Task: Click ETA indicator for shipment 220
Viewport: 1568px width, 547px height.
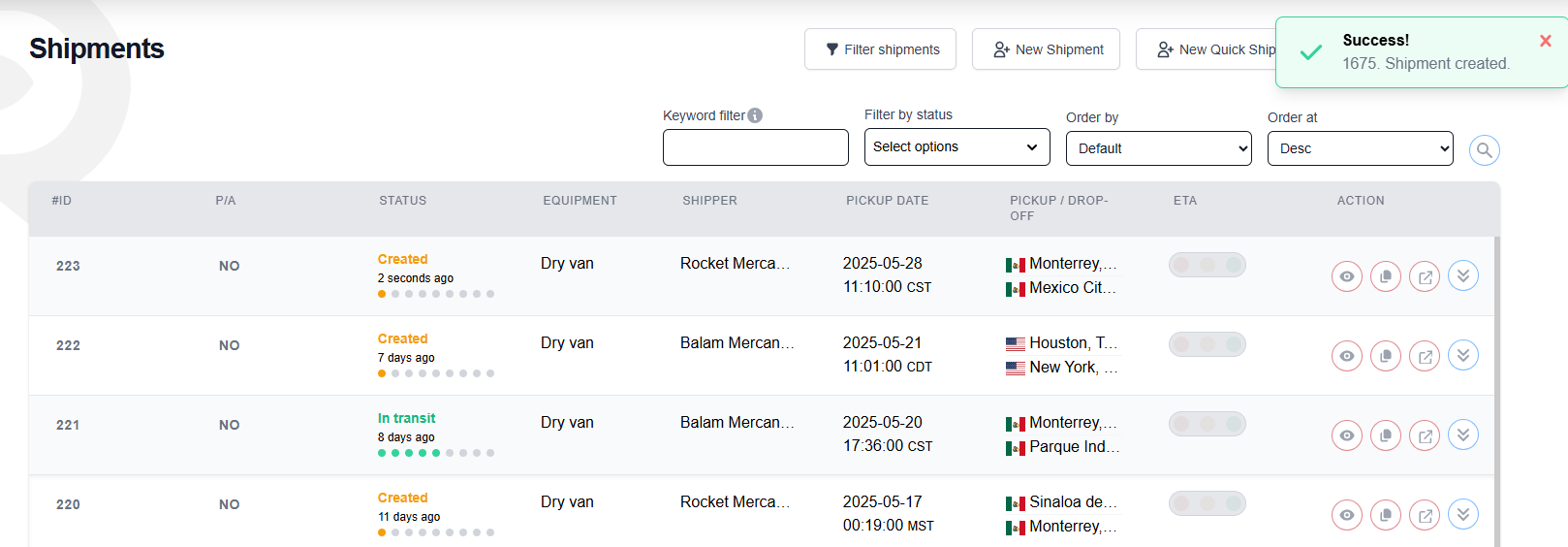Action: point(1207,503)
